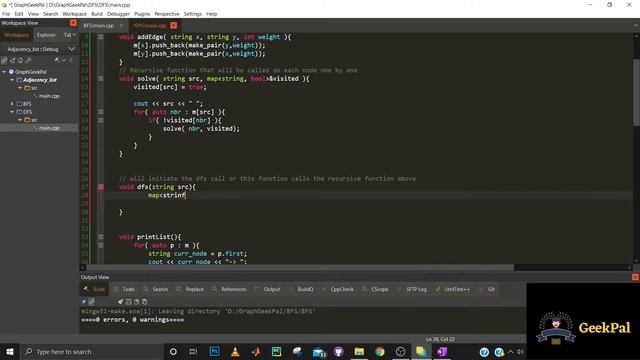Select the BuildQ tab in Output View
The image size is (640, 360).
click(x=301, y=289)
